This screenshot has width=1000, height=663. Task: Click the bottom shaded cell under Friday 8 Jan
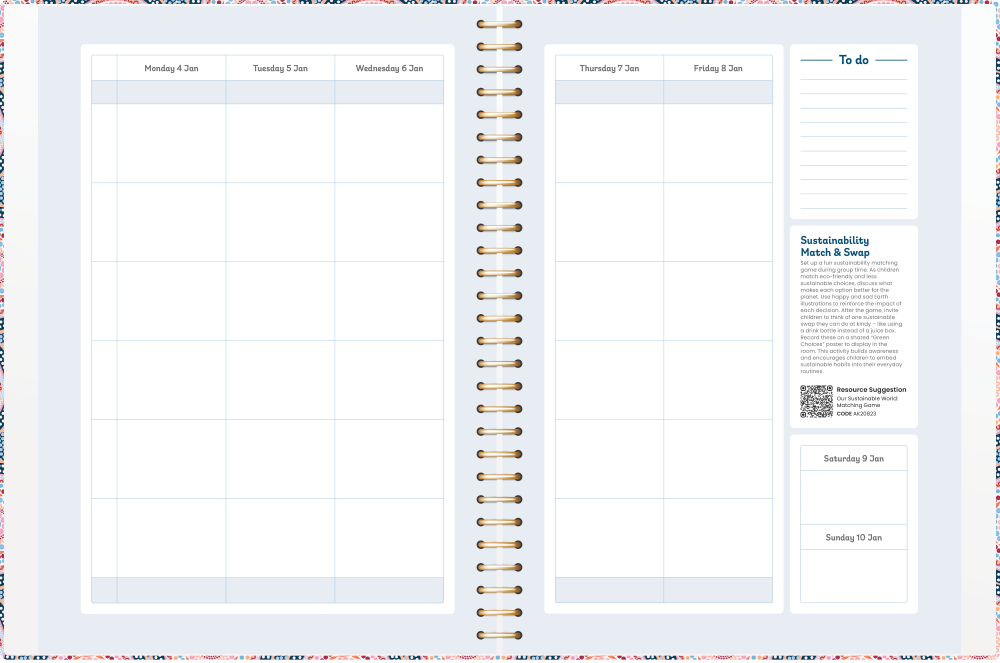[718, 590]
